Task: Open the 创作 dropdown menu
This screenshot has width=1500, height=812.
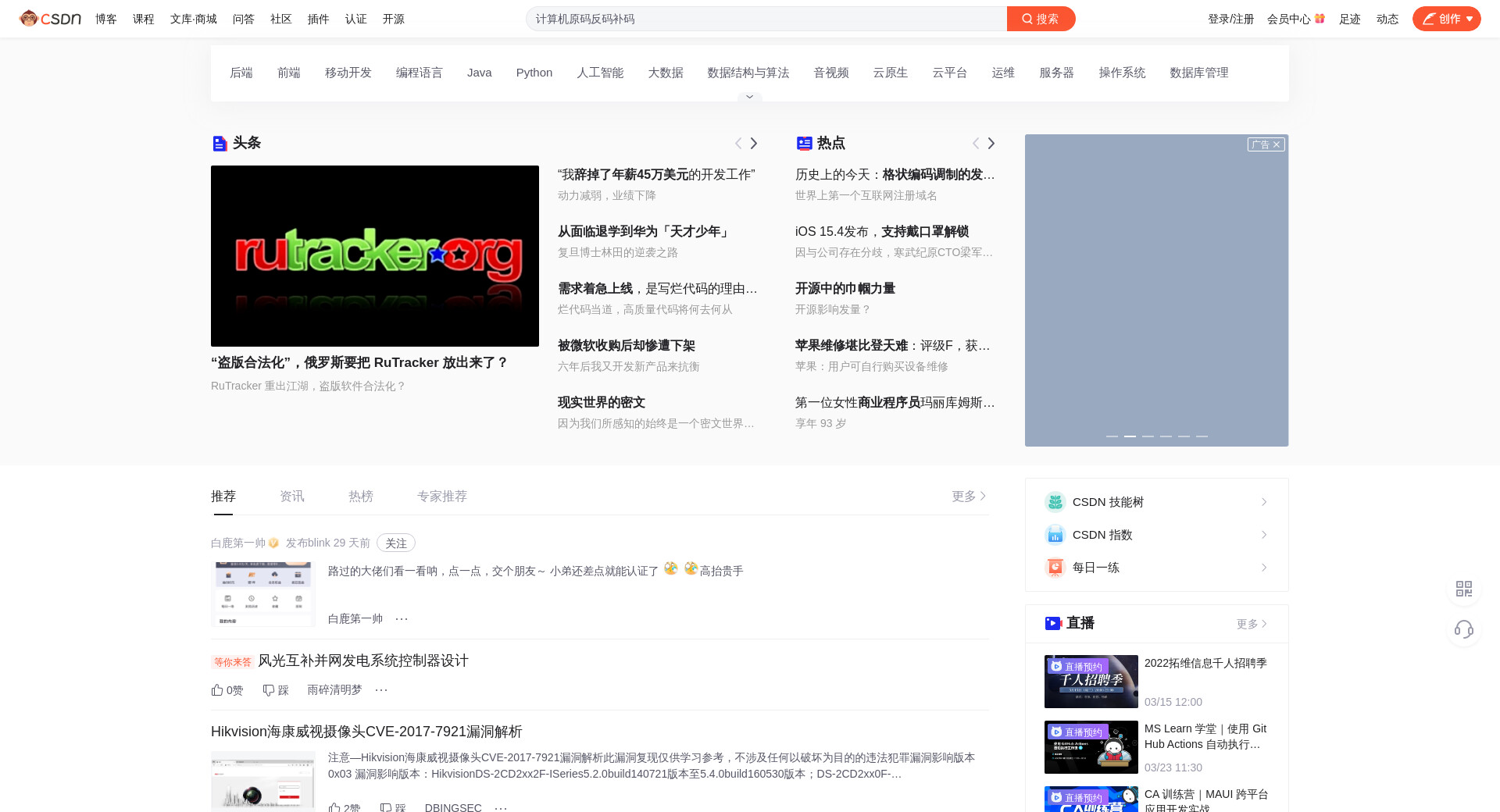Action: (1470, 19)
